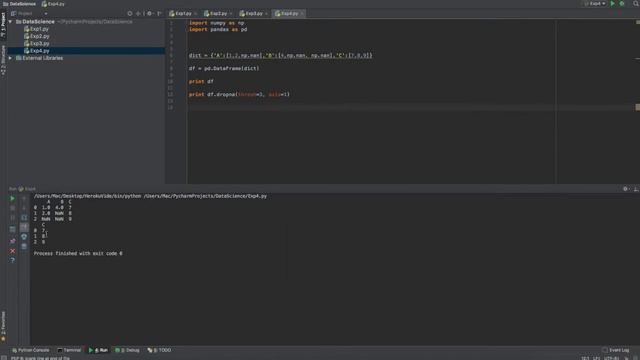Screen dimensions: 640x360
Task: Hide Run panel with hide icon
Action: point(636,189)
